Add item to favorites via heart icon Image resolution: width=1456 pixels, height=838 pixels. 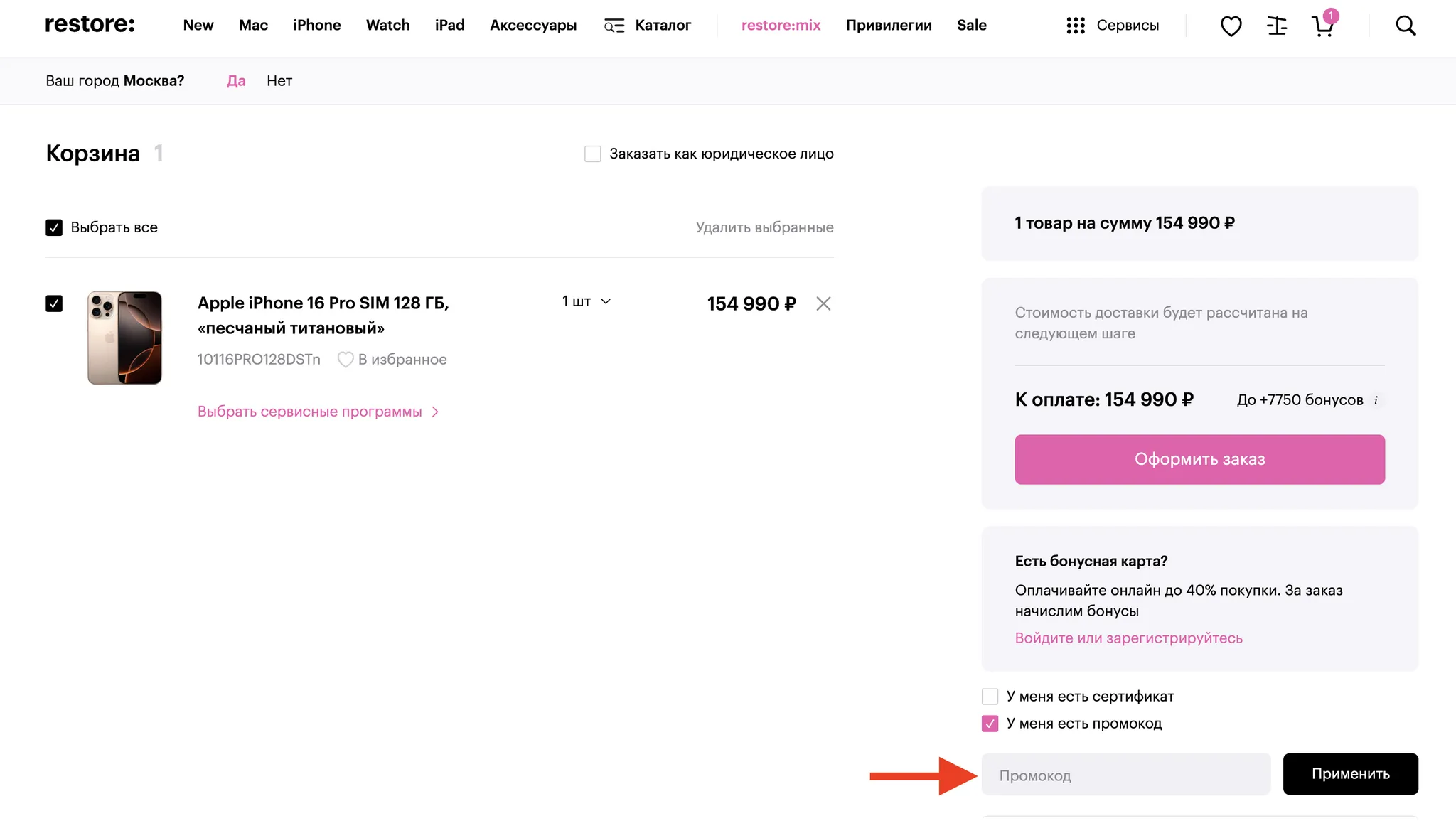pos(346,360)
